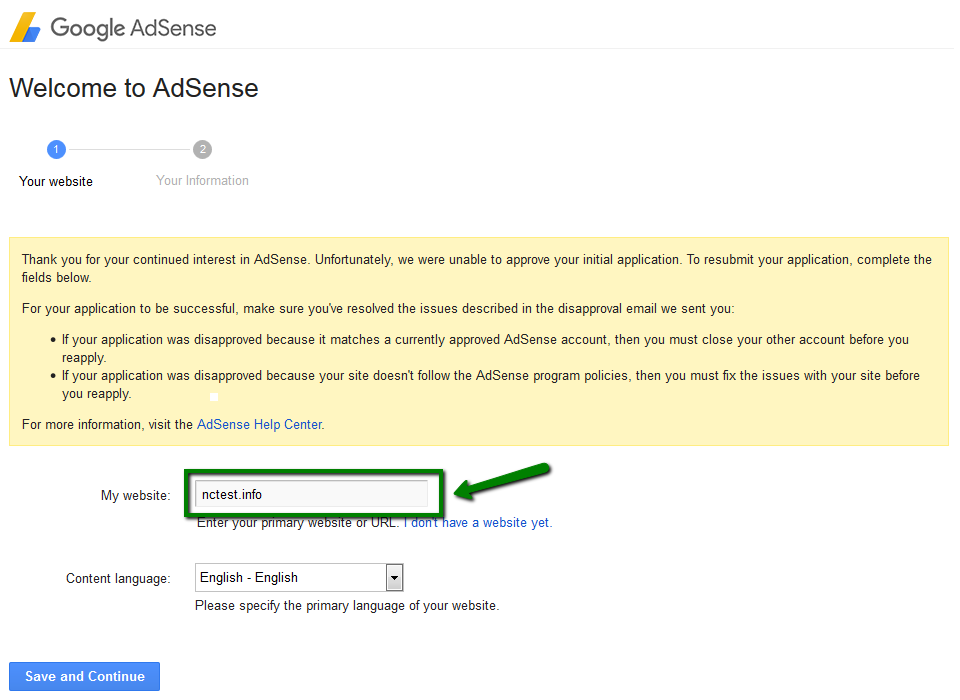The image size is (960, 700).
Task: Click the Google AdSense logo icon
Action: pos(25,28)
